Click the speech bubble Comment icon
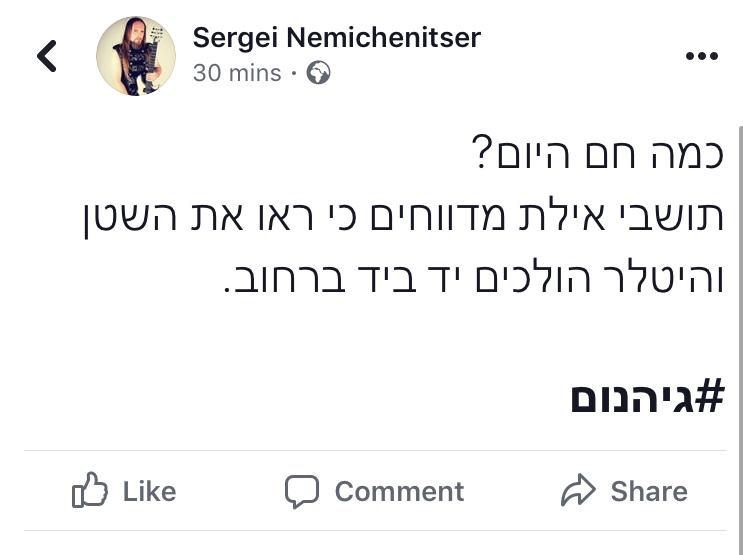Screen dimensions: 743x555 coord(302,491)
